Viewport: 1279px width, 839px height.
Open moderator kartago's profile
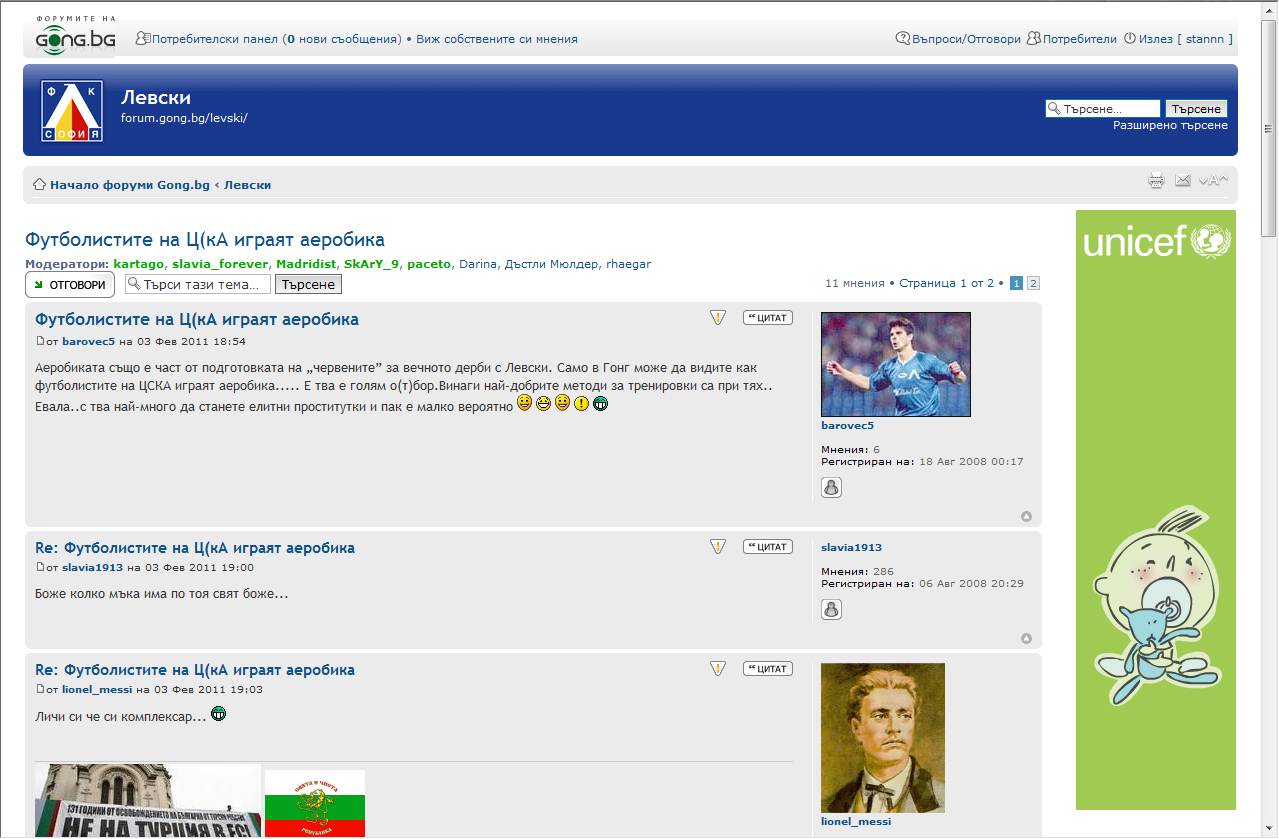pos(138,264)
